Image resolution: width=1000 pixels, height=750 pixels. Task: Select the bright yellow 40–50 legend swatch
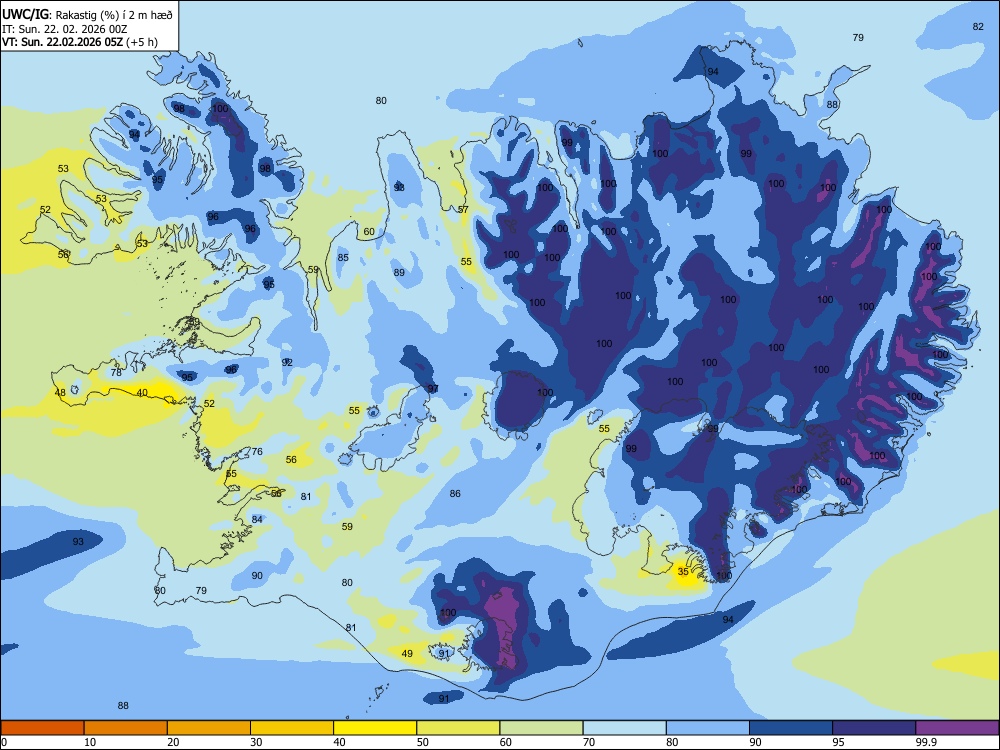click(x=375, y=728)
